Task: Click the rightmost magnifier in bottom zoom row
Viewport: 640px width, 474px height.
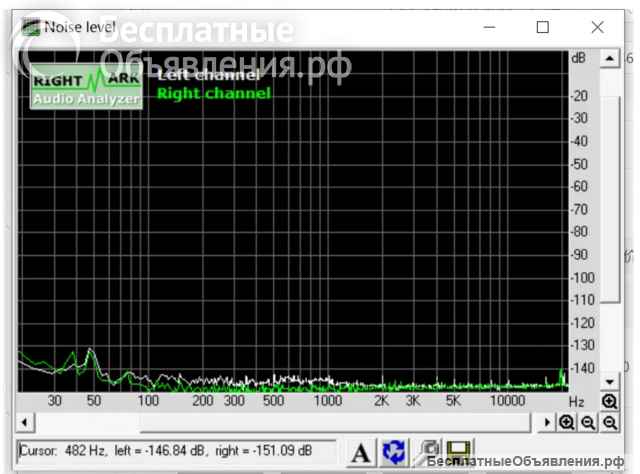Action: coord(609,422)
